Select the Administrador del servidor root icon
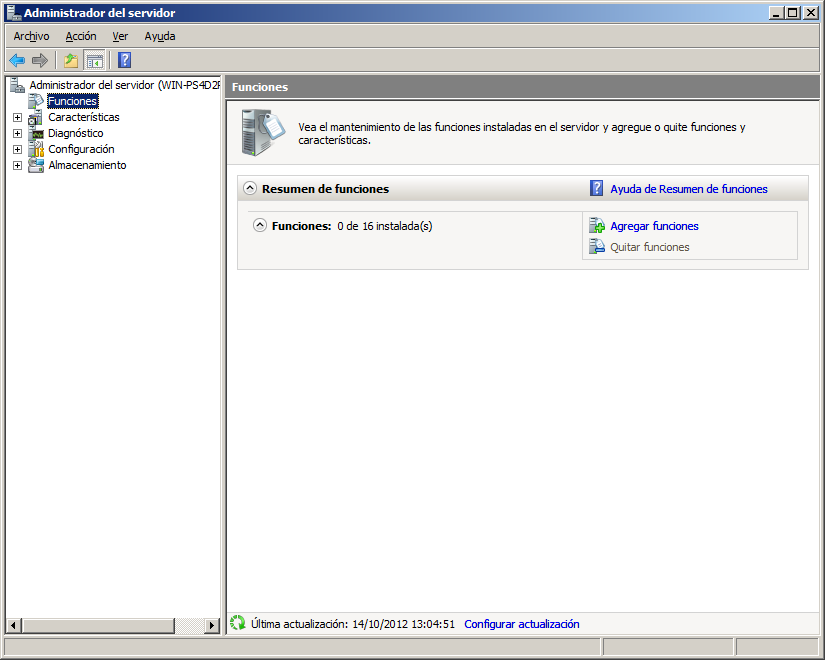The image size is (825, 660). click(x=16, y=84)
